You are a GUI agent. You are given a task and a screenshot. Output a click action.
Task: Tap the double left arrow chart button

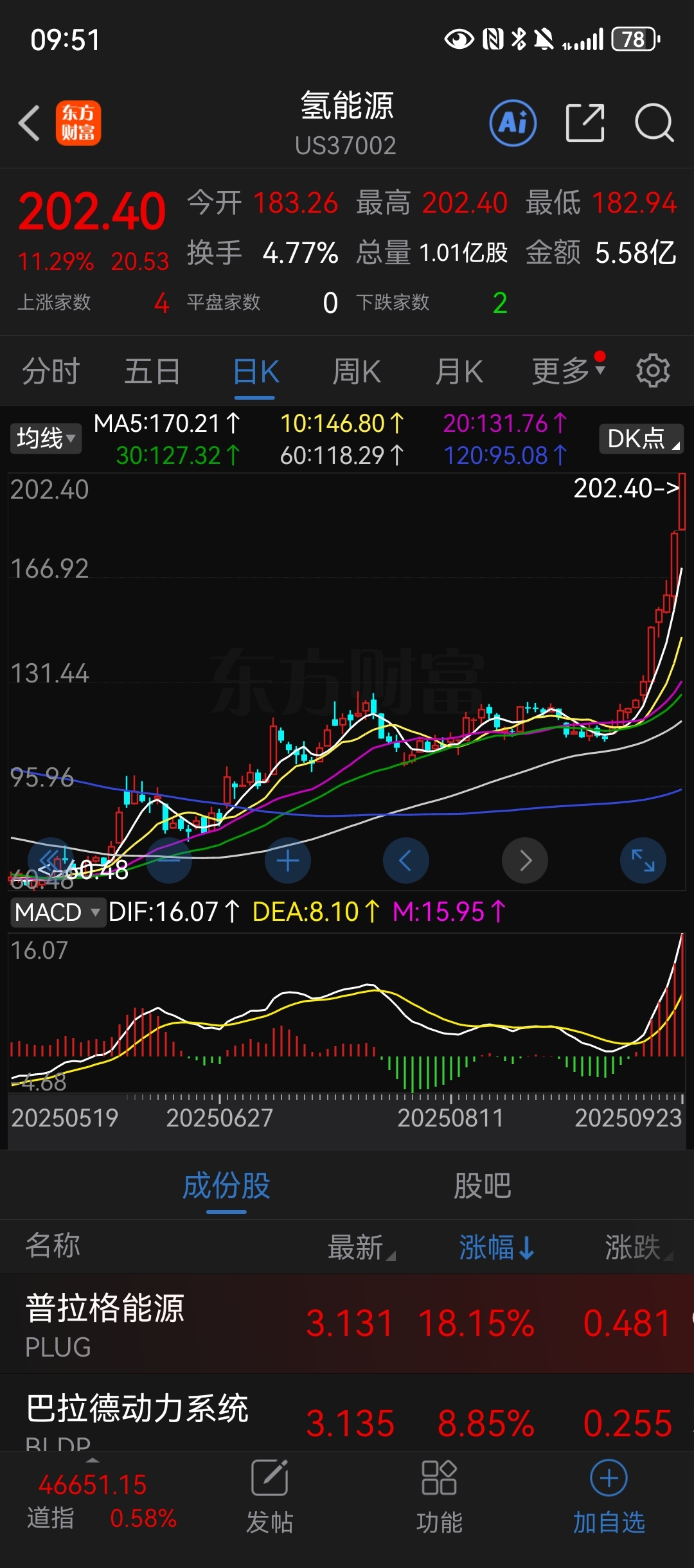[x=49, y=860]
